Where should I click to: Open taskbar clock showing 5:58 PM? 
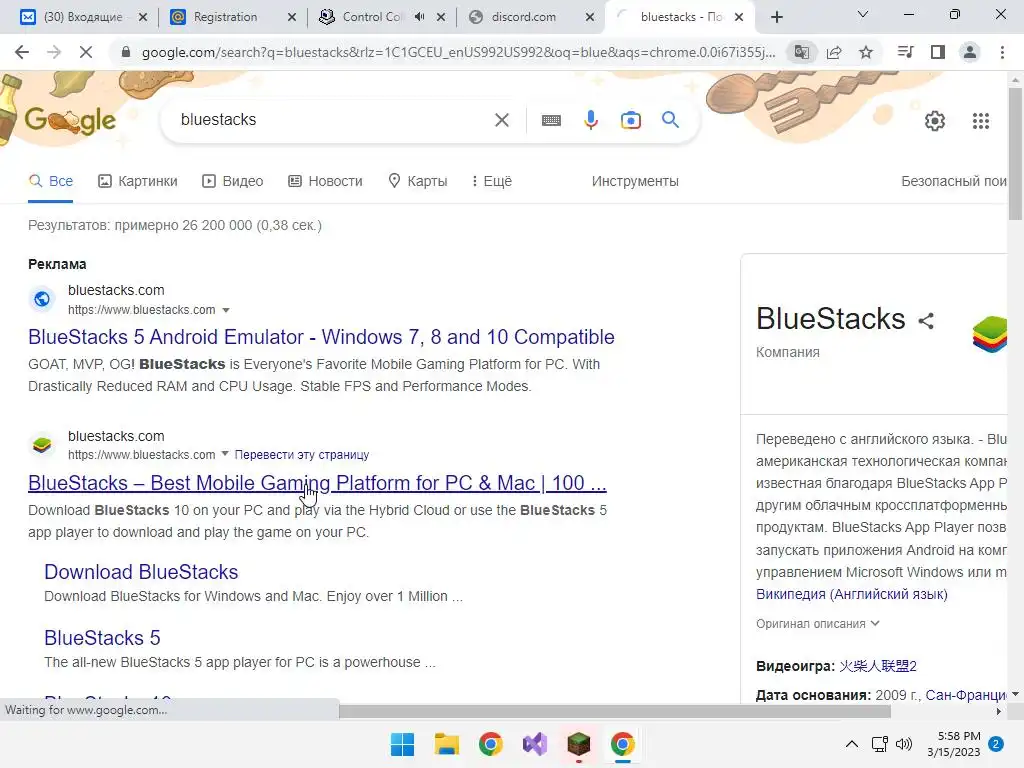pyautogui.click(x=954, y=744)
